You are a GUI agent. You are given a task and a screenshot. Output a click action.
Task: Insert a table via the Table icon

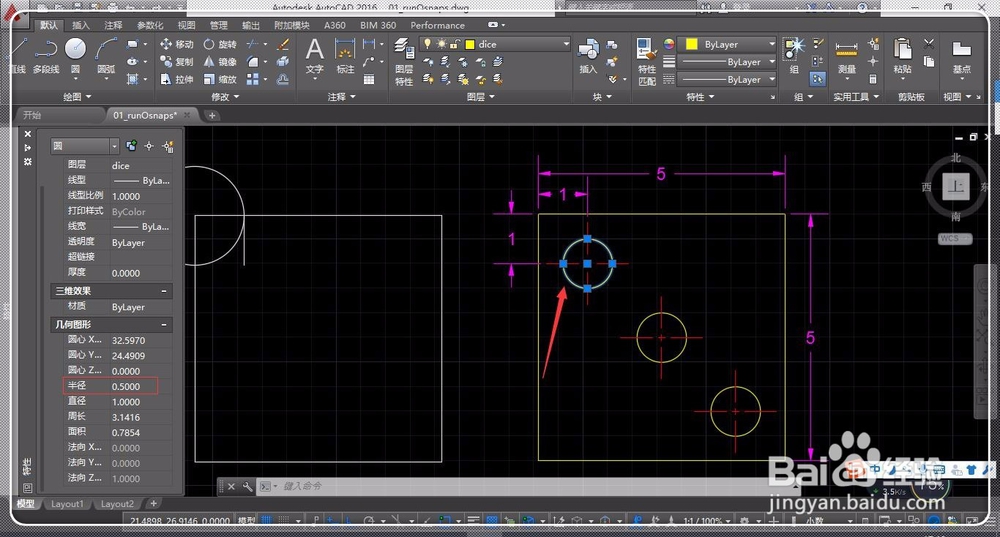369,80
